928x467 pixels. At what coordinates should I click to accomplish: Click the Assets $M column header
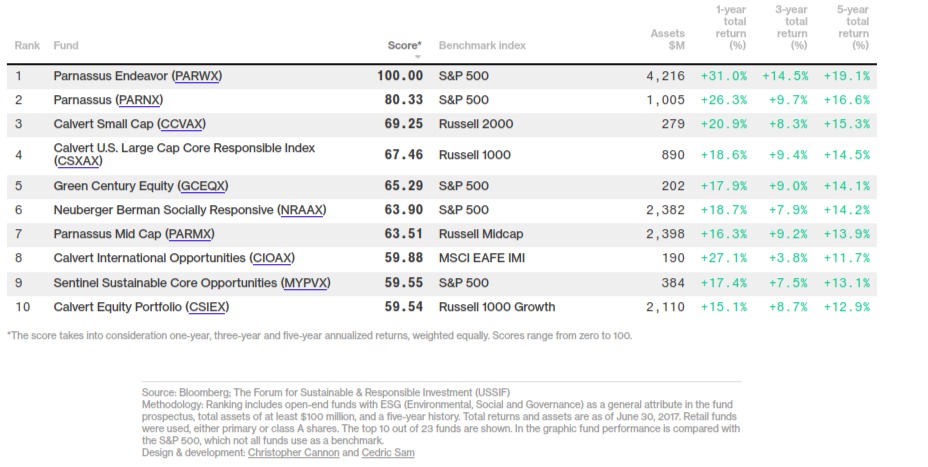668,39
